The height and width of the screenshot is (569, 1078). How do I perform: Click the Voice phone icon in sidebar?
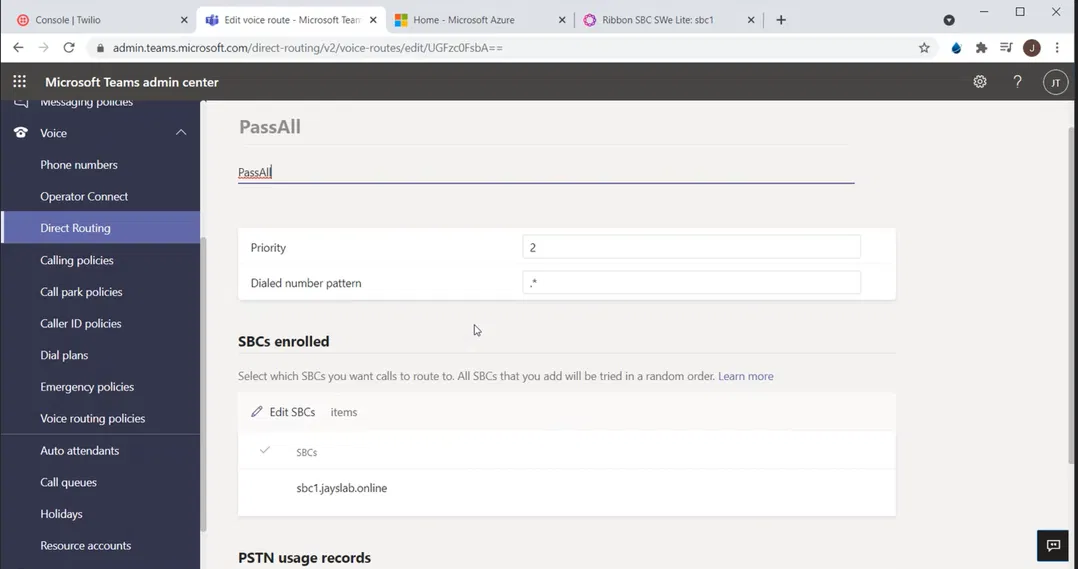coord(20,133)
